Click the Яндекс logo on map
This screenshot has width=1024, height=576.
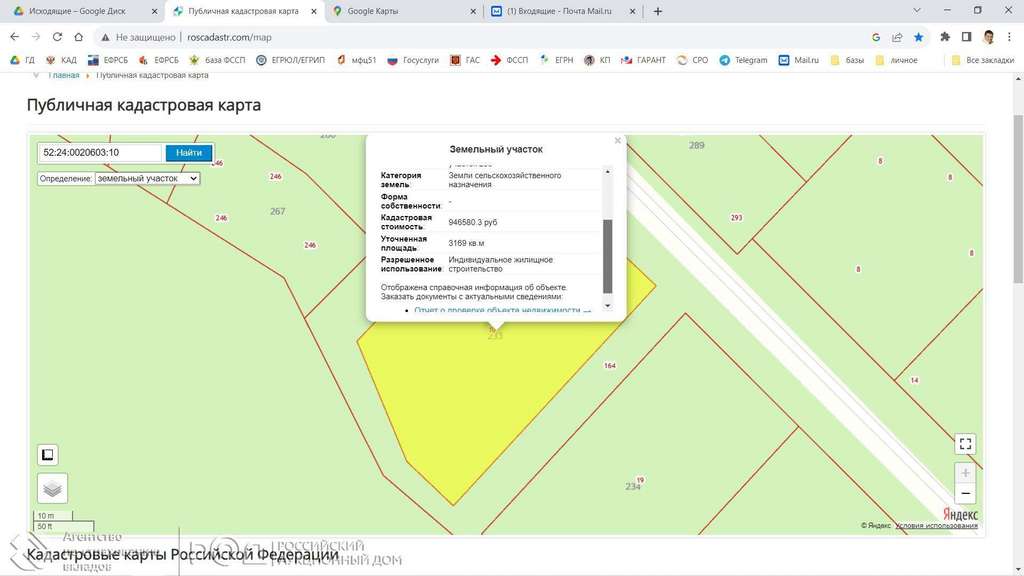click(960, 515)
